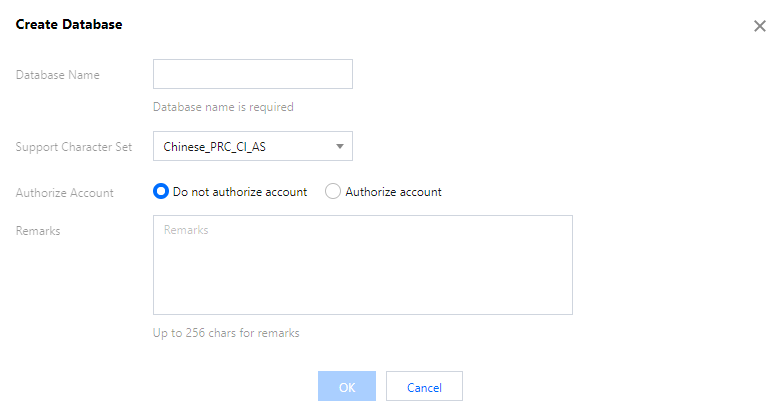Close the Create Database dialog
The width and height of the screenshot is (783, 417).
760,26
